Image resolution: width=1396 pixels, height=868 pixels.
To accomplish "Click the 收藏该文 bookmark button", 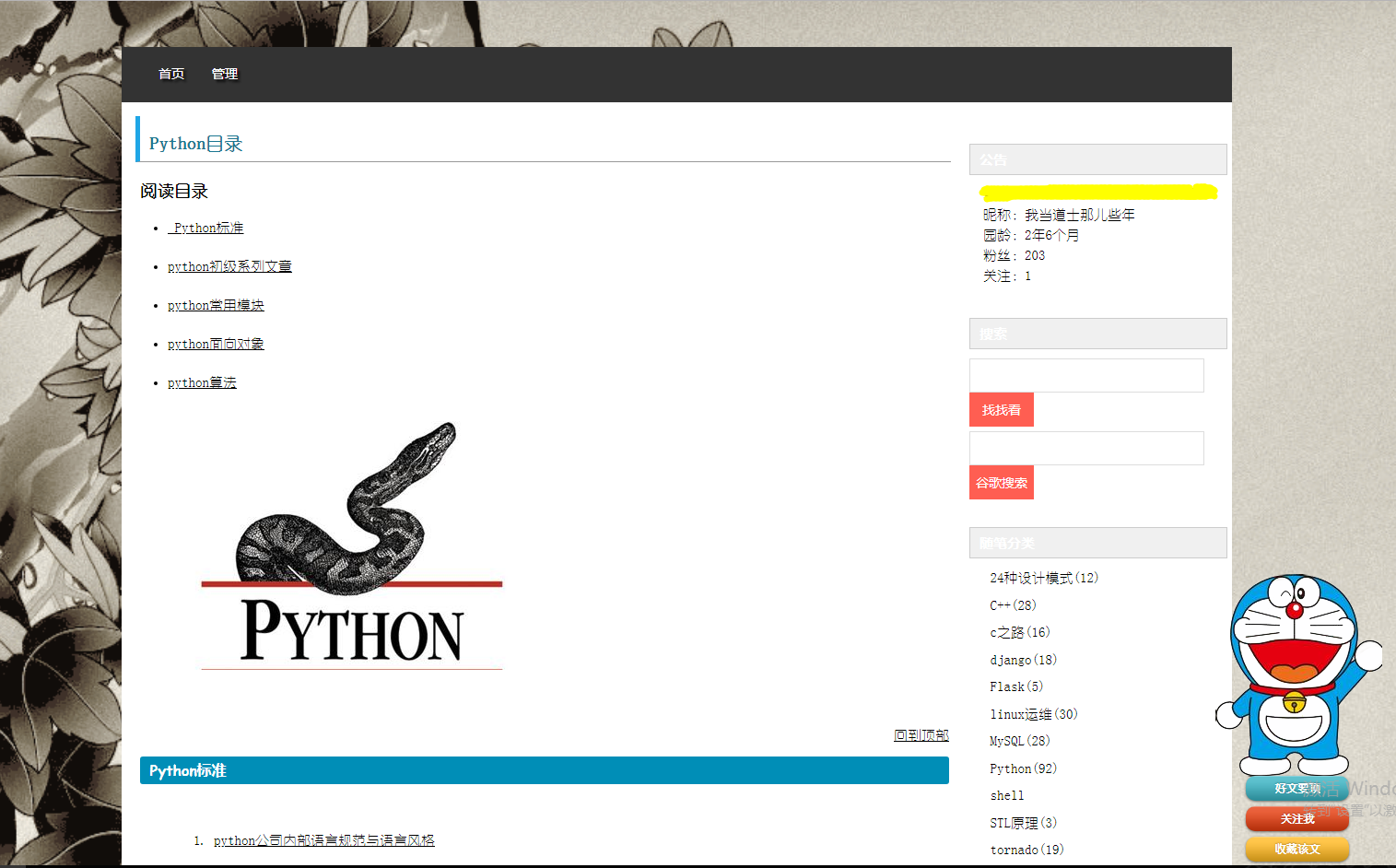I will [1297, 849].
